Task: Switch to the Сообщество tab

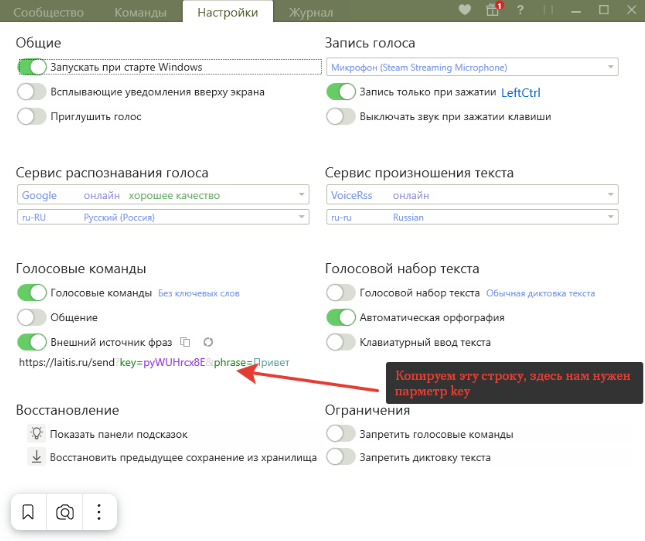Action: (x=48, y=12)
